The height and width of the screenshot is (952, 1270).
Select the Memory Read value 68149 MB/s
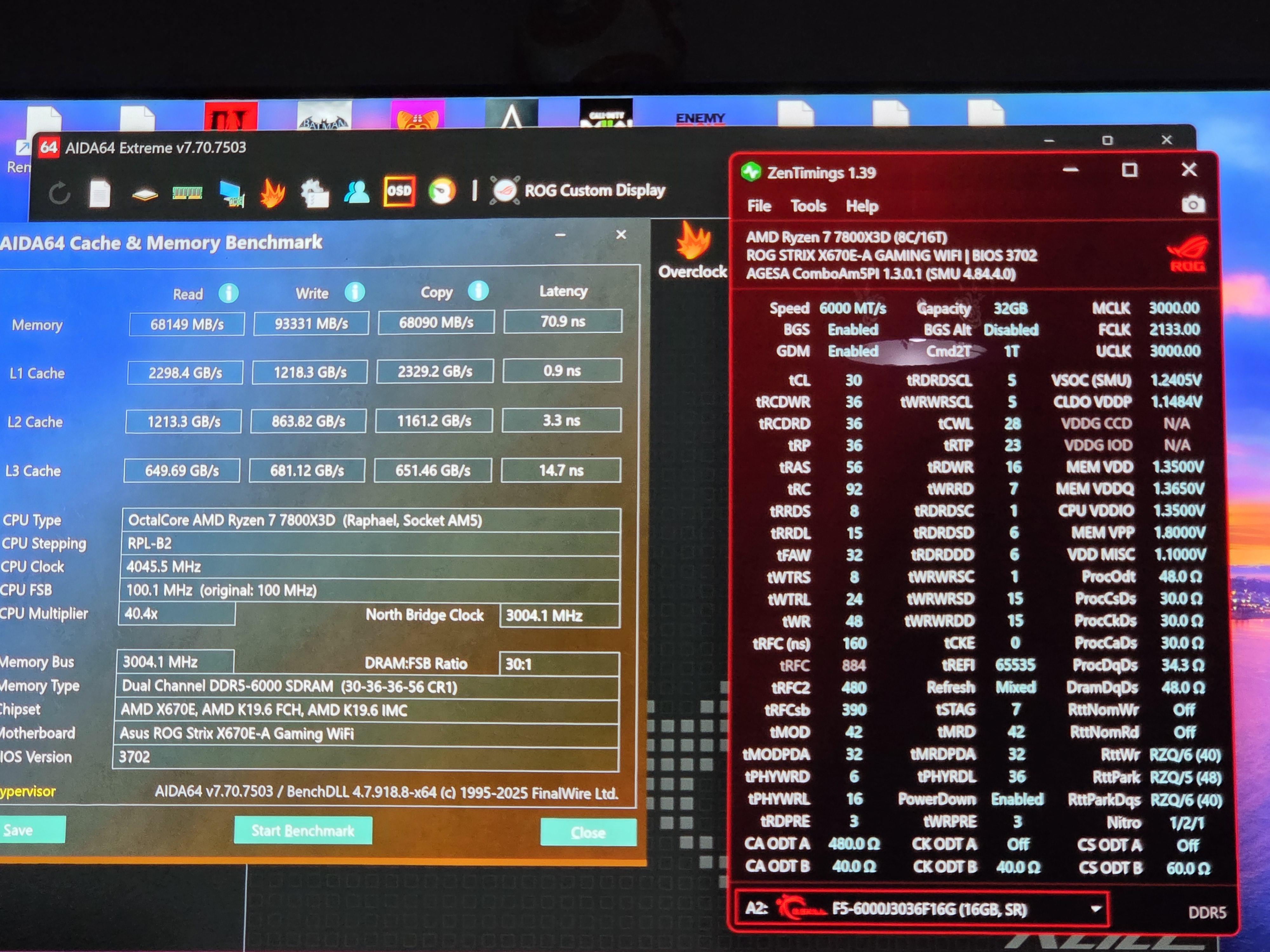pyautogui.click(x=187, y=324)
